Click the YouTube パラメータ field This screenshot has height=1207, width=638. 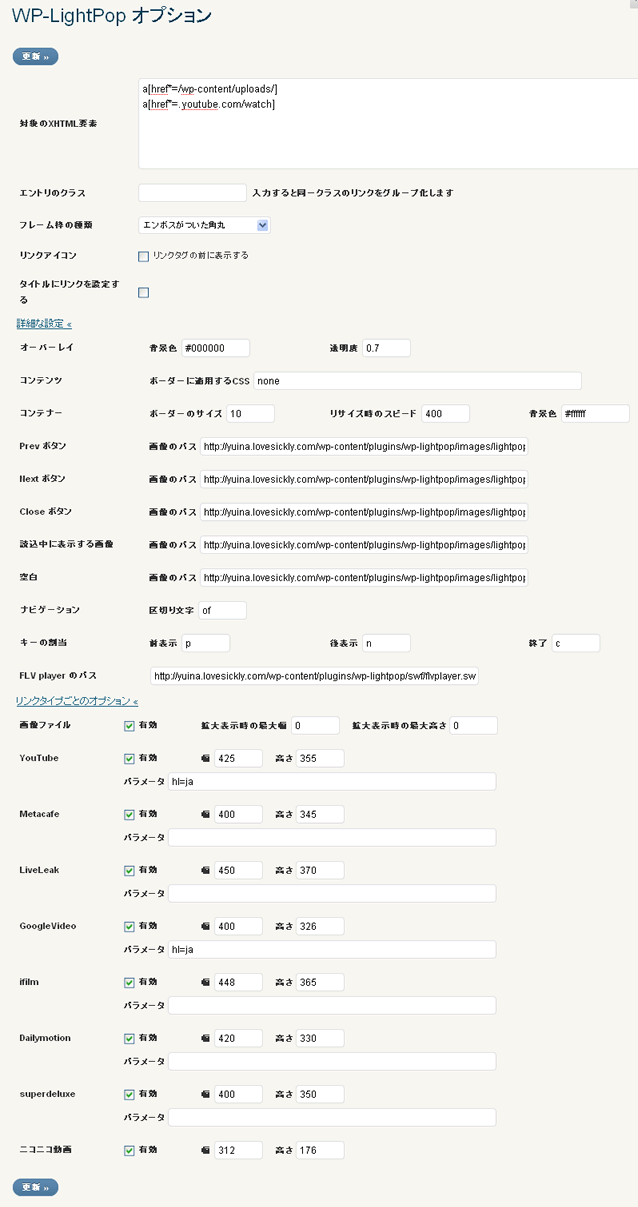tap(332, 781)
